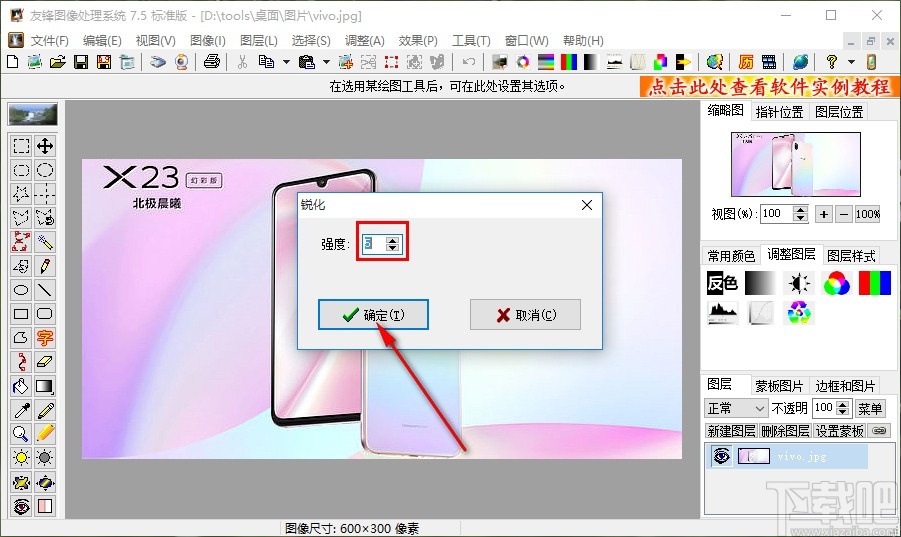This screenshot has height=537, width=901.
Task: Select the rectangular marquee selection tool
Action: (x=21, y=146)
